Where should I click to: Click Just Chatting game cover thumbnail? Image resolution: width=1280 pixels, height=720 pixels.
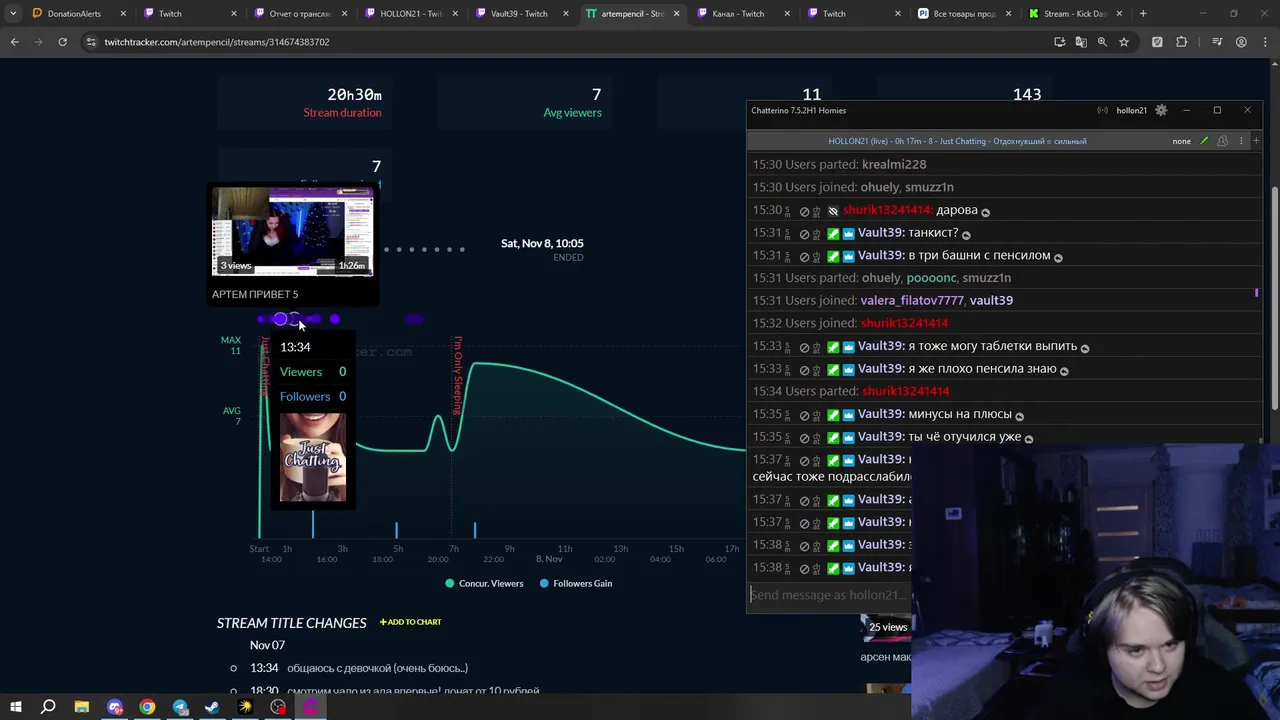(x=313, y=457)
